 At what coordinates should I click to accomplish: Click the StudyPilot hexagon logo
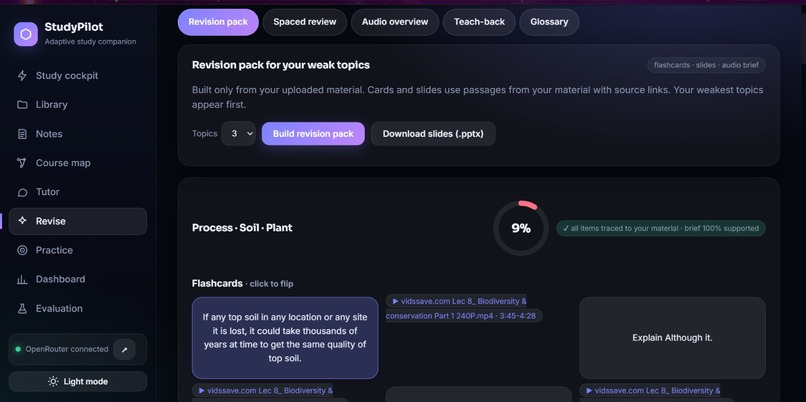point(26,34)
